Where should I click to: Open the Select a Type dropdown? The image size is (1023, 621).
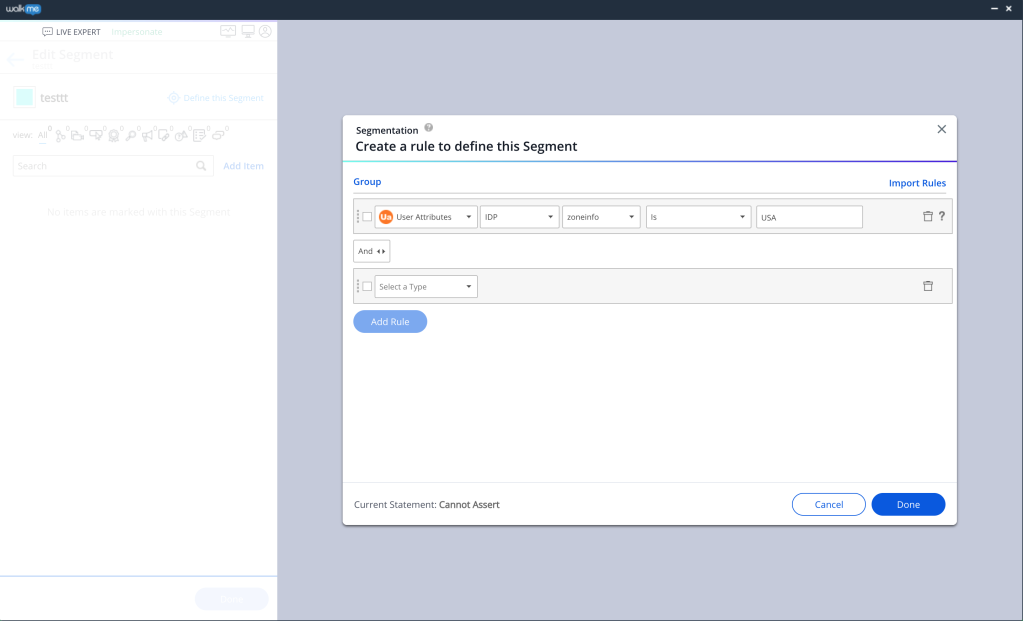(x=426, y=287)
